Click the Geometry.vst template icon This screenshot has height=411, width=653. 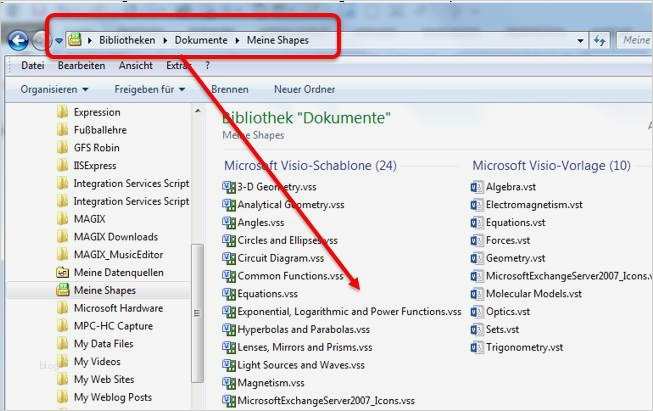477,258
